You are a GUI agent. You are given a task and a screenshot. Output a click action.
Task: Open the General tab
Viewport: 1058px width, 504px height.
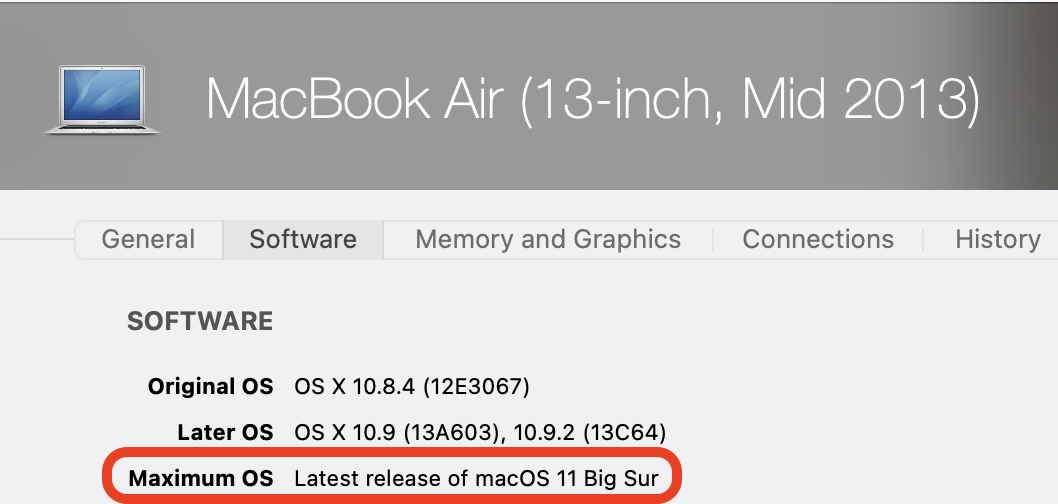(148, 239)
